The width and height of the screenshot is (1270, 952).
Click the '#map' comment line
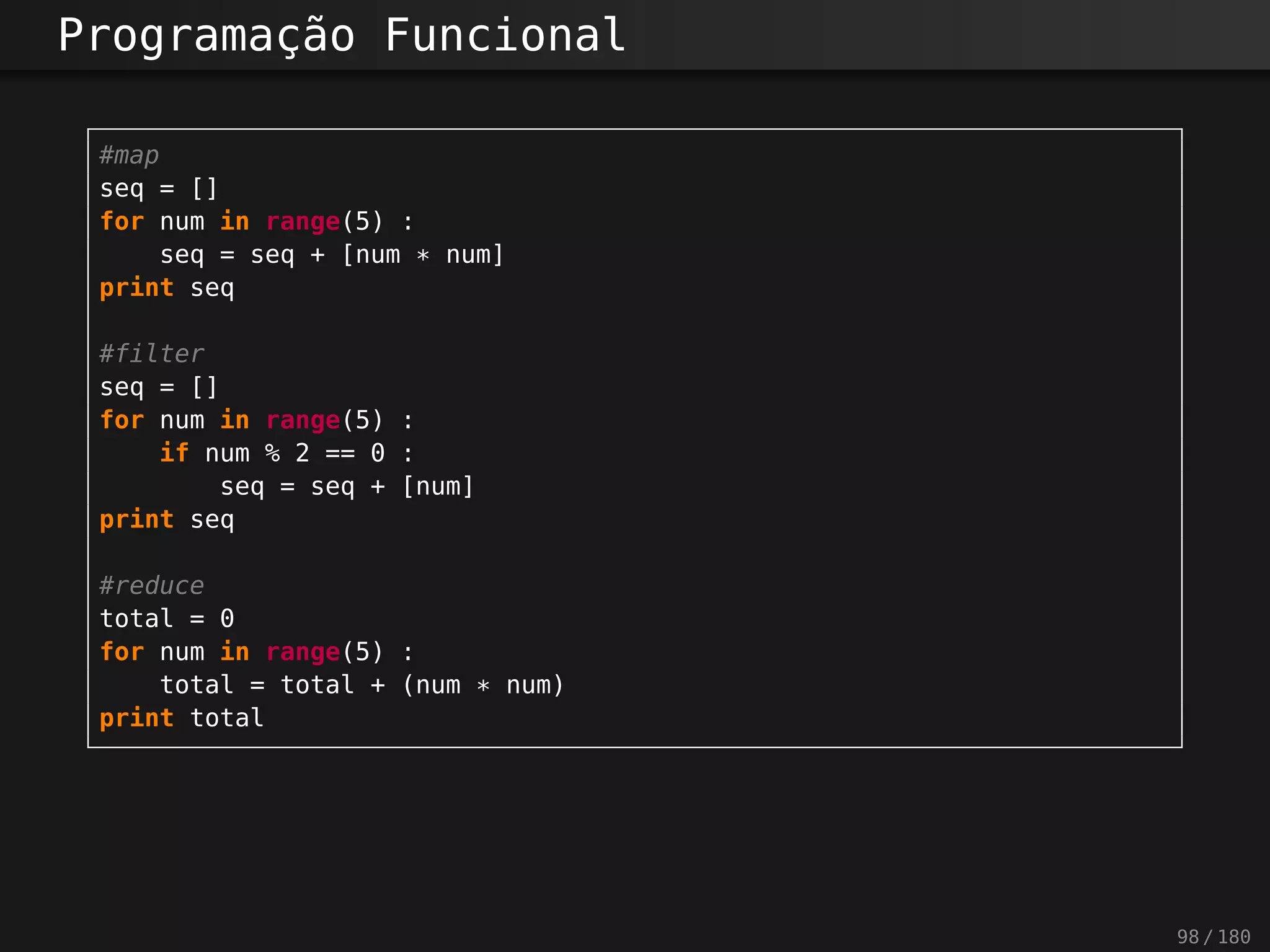(x=129, y=156)
